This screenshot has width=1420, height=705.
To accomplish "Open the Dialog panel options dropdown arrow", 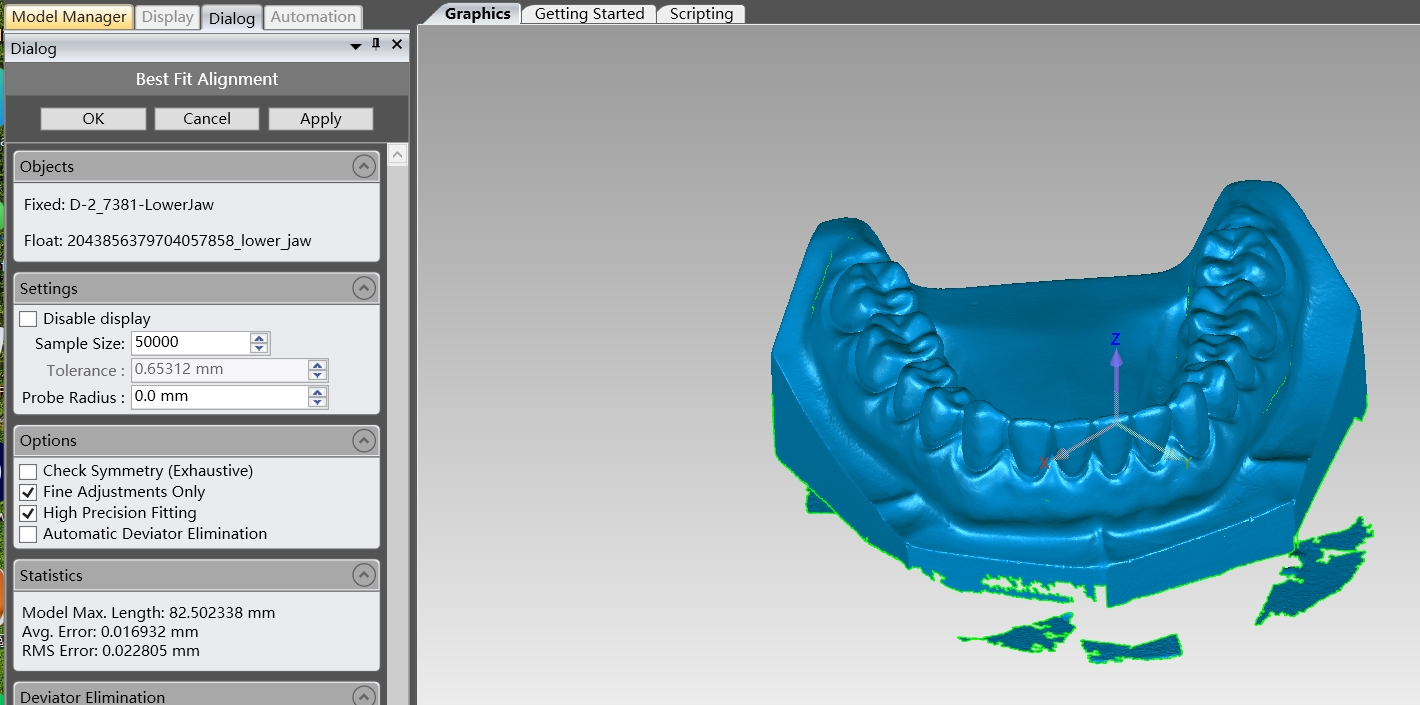I will 356,46.
